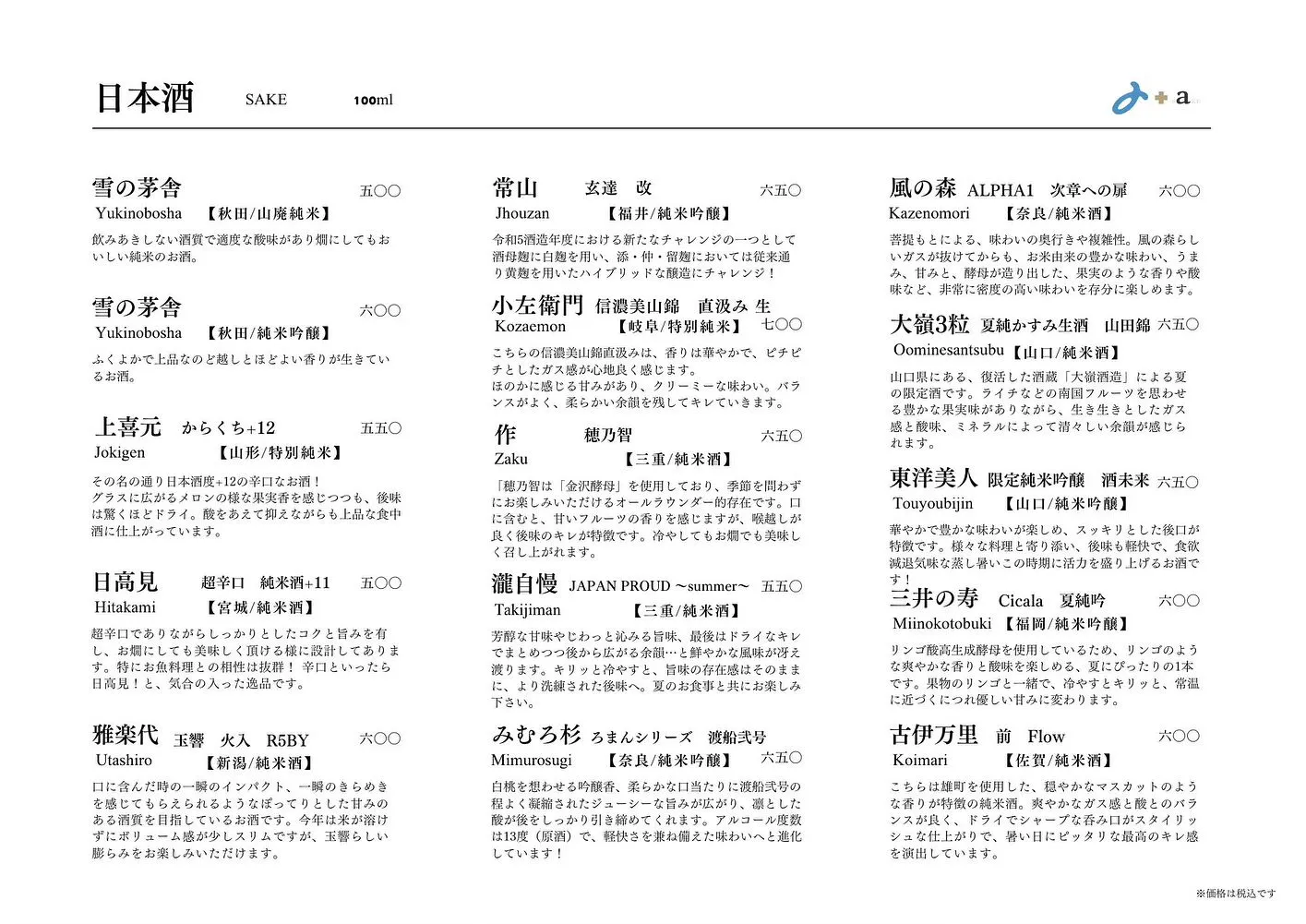The width and height of the screenshot is (1306, 924).
Task: Click the Kozaemon romanized name
Action: [x=531, y=327]
